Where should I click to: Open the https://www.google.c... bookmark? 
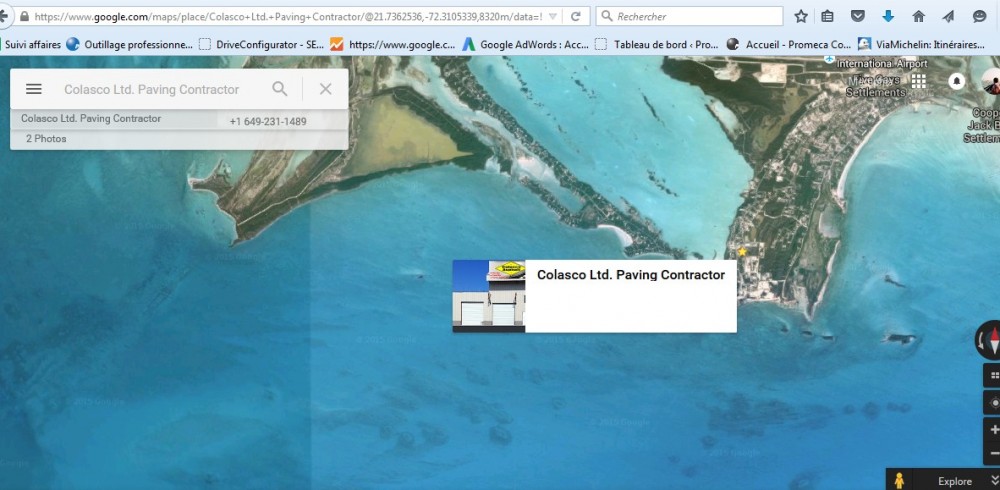tap(393, 45)
